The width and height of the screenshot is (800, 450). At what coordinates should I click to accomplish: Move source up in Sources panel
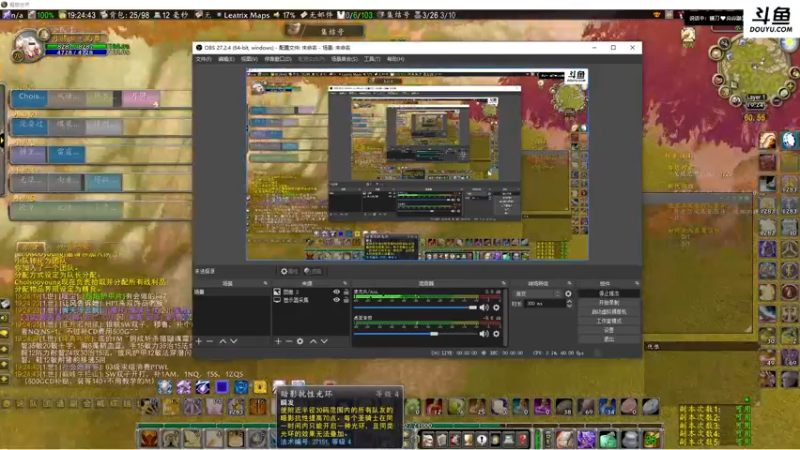(x=313, y=341)
